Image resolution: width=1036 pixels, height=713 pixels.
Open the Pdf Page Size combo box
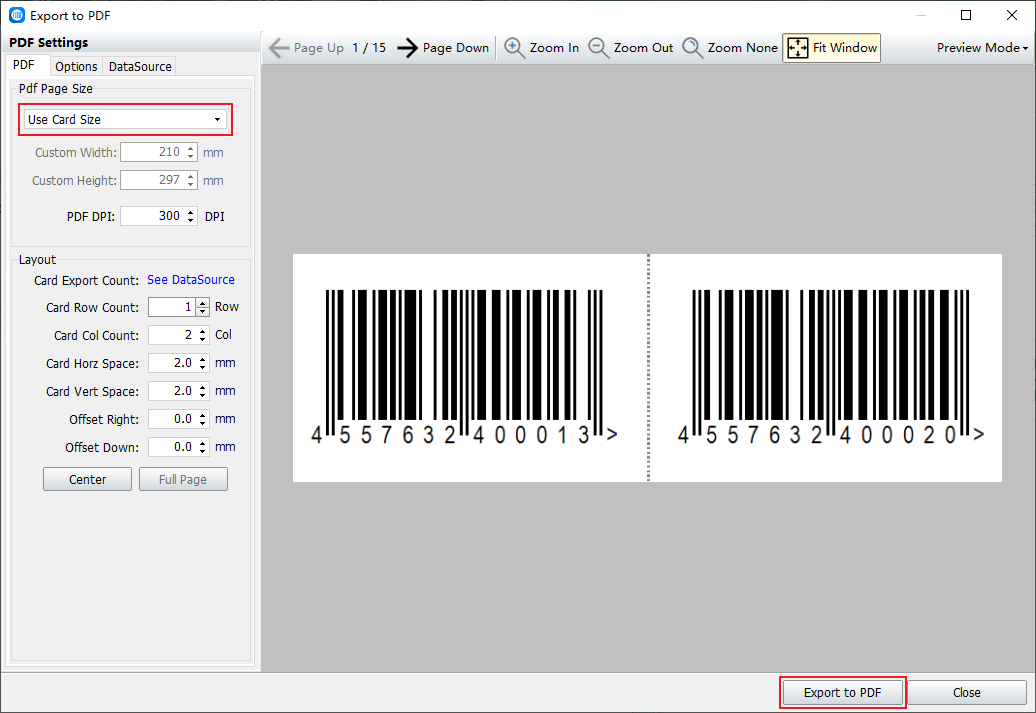[125, 120]
